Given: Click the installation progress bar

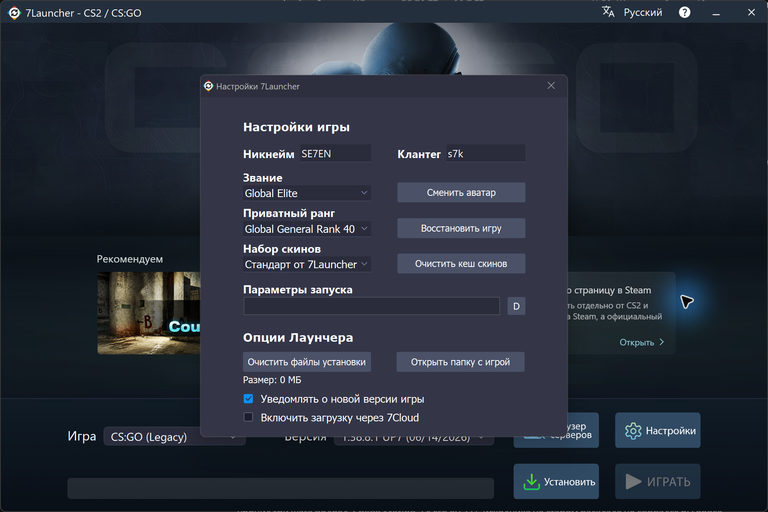Looking at the screenshot, I should [281, 488].
